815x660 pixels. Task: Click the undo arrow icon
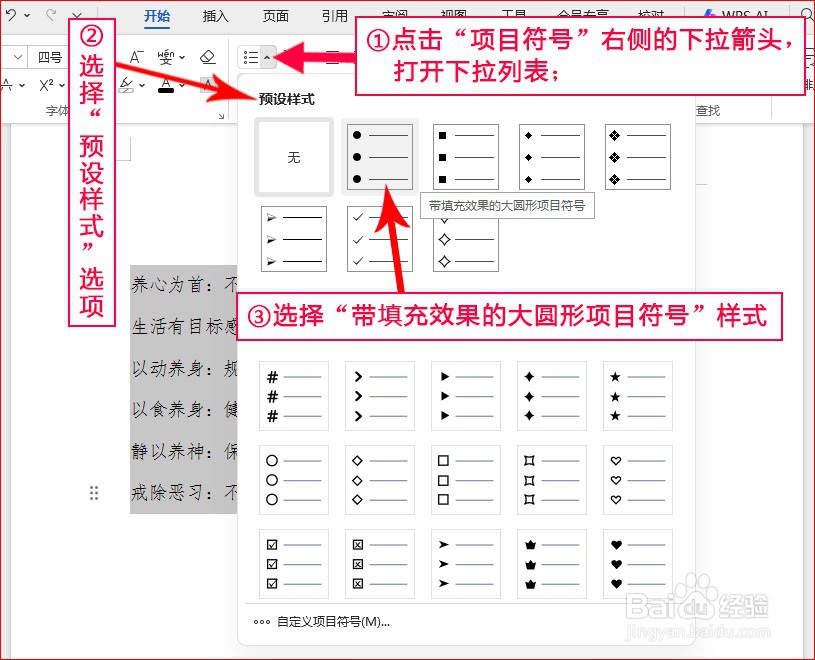coord(10,13)
